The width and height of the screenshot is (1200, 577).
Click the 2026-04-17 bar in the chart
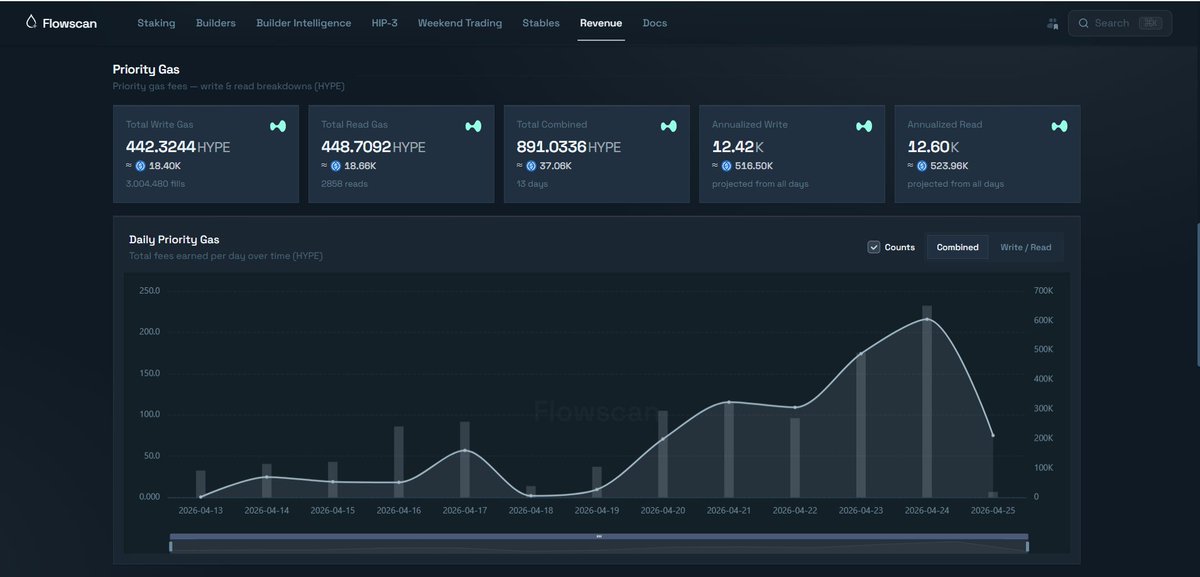(465, 459)
